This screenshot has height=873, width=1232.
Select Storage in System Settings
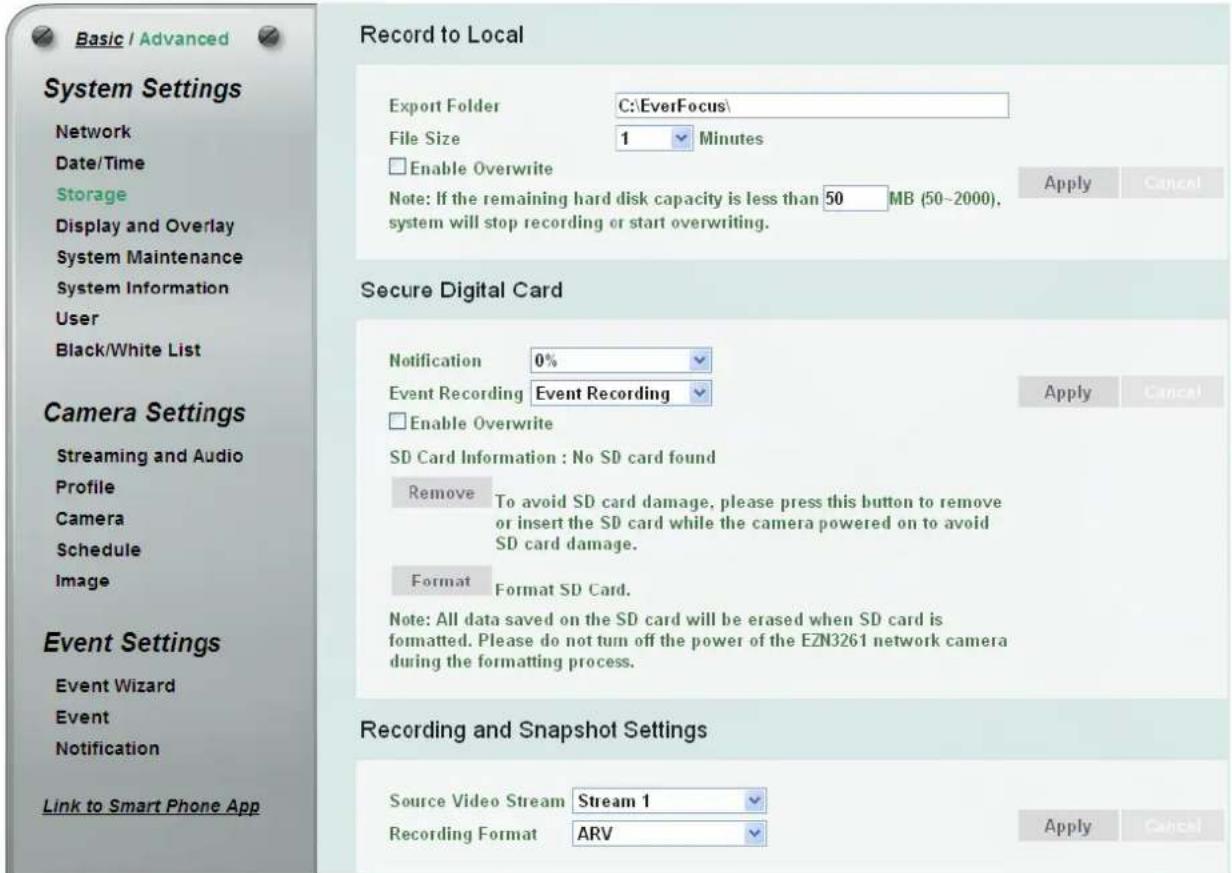[92, 194]
